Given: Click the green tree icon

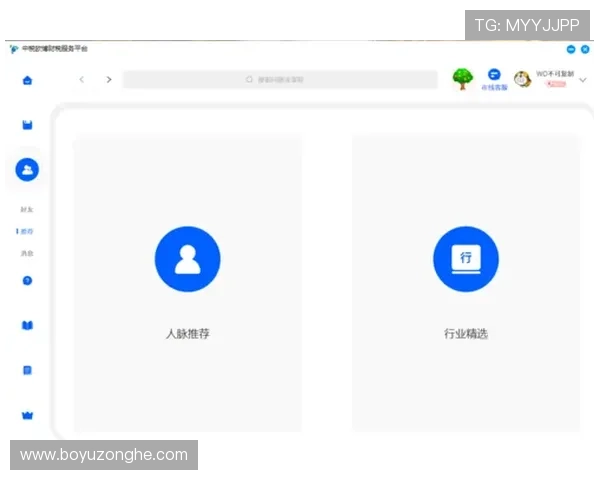Looking at the screenshot, I should tap(463, 79).
